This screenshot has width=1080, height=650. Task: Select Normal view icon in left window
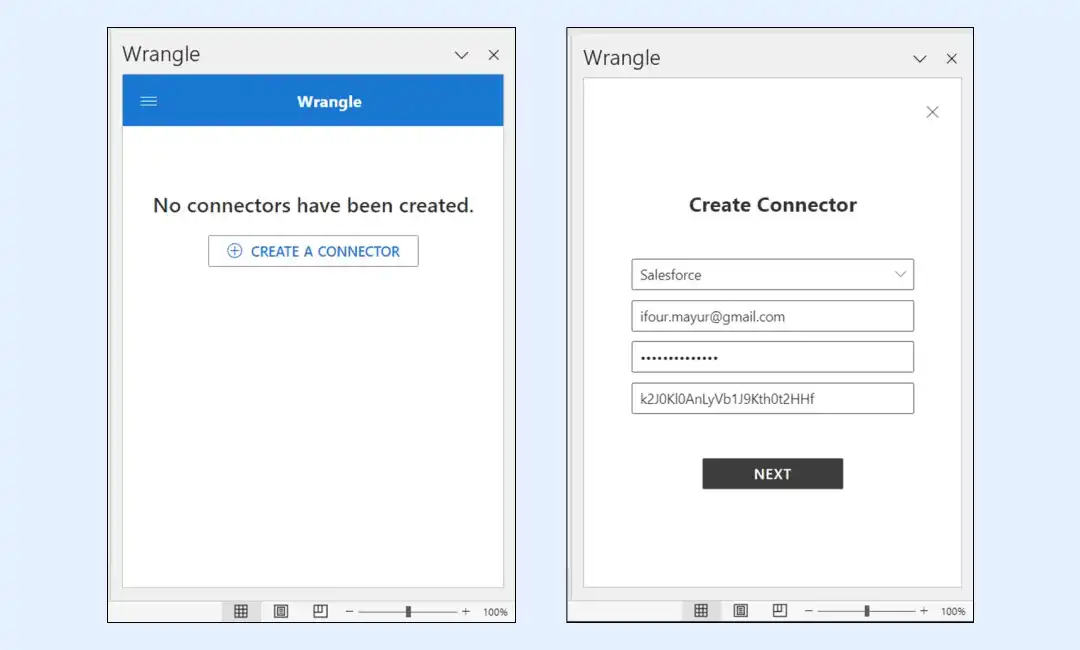click(x=241, y=611)
